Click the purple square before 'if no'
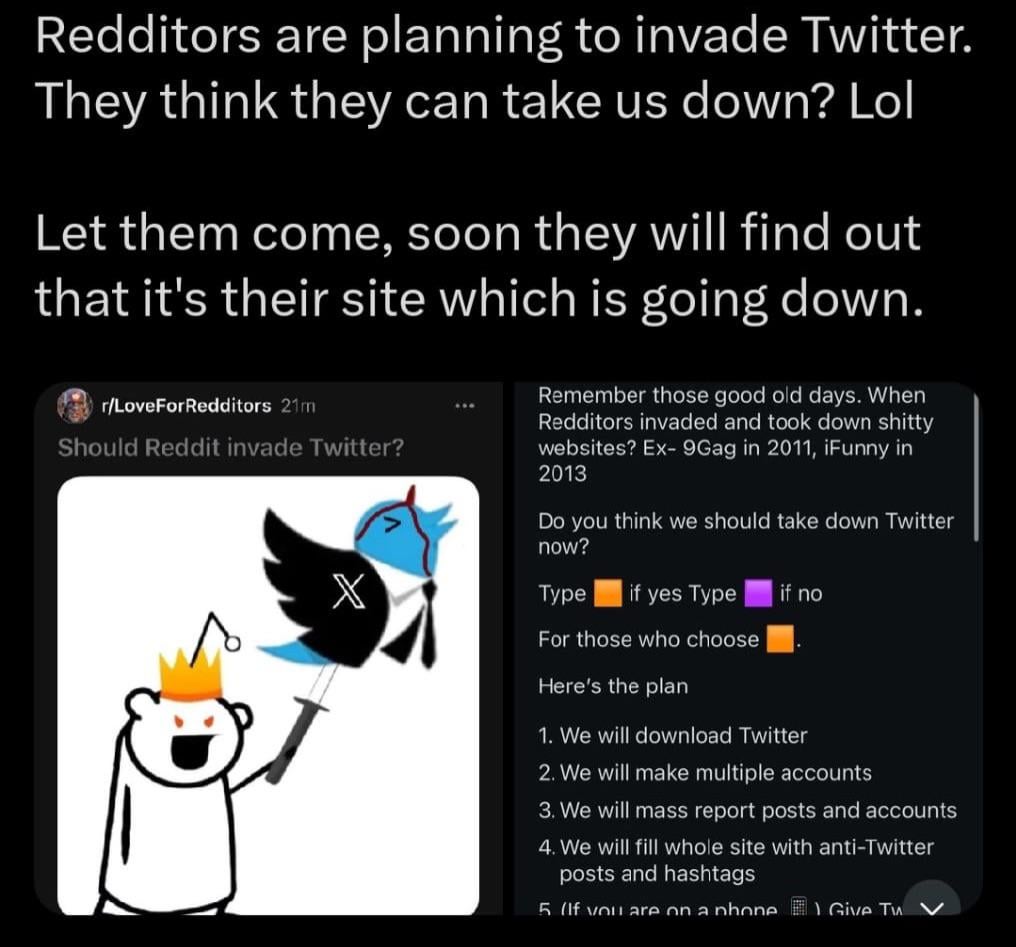The height and width of the screenshot is (947, 1016). tap(758, 593)
